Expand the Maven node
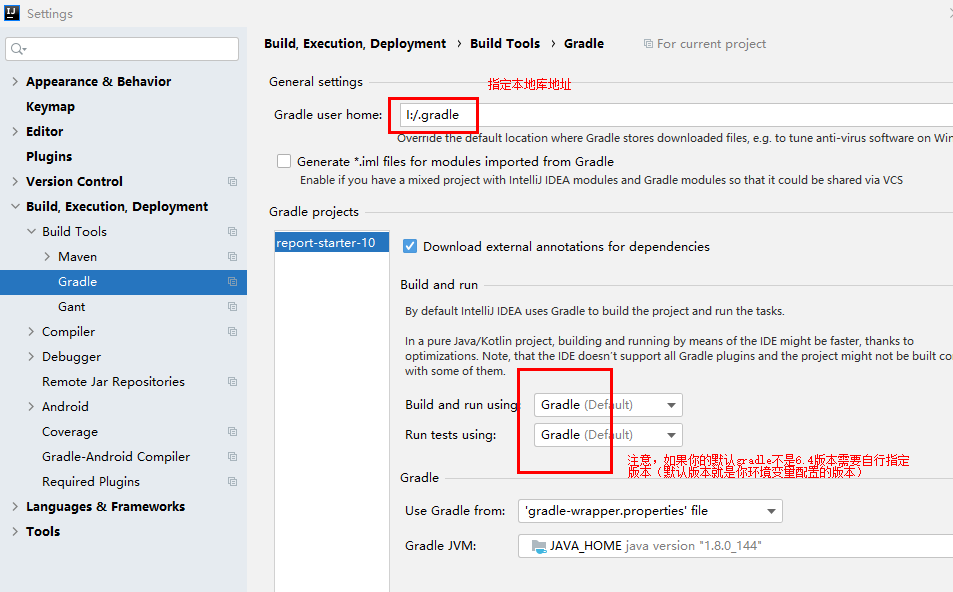Image resolution: width=953 pixels, height=592 pixels. [47, 256]
